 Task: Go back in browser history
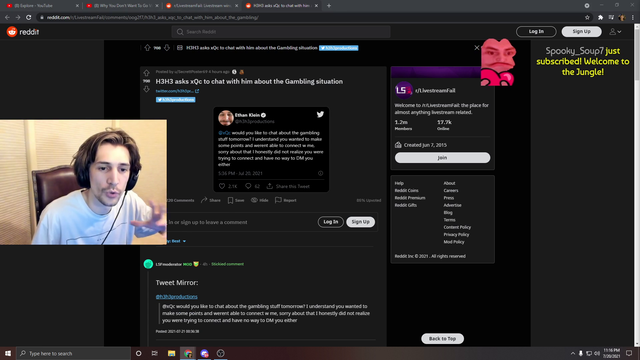tap(7, 18)
